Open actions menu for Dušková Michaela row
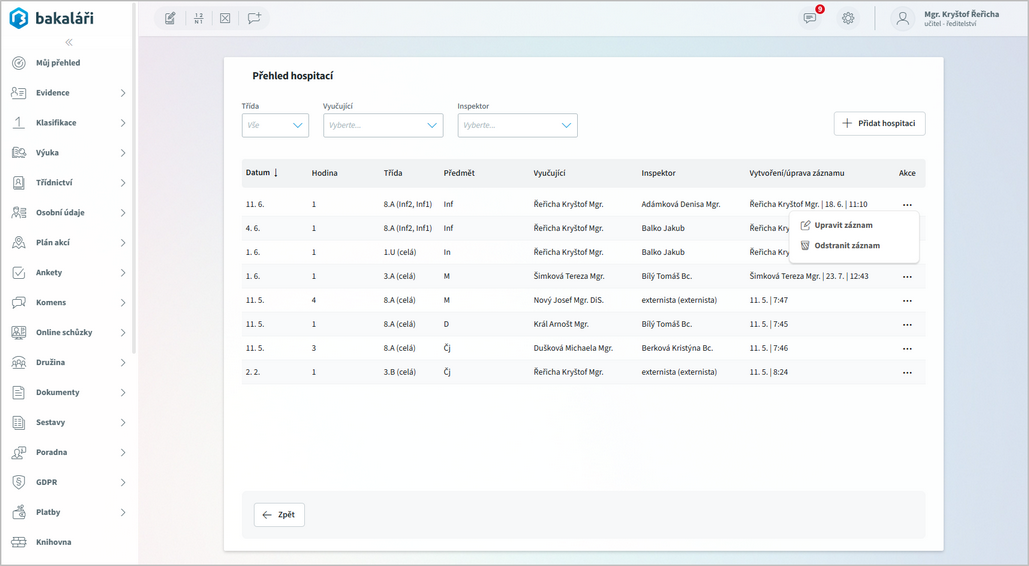The width and height of the screenshot is (1029, 566). tap(907, 349)
